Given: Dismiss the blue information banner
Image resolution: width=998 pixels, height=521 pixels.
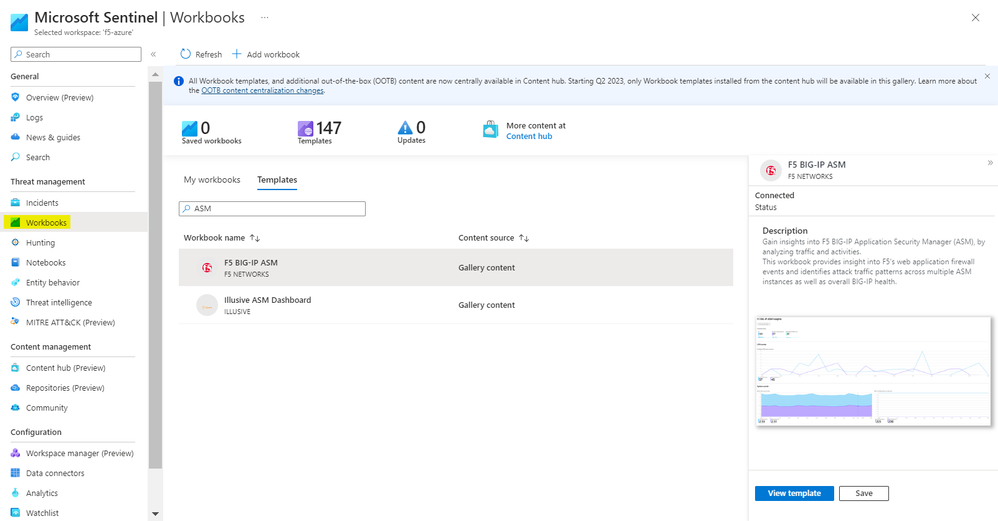Looking at the screenshot, I should click(987, 76).
